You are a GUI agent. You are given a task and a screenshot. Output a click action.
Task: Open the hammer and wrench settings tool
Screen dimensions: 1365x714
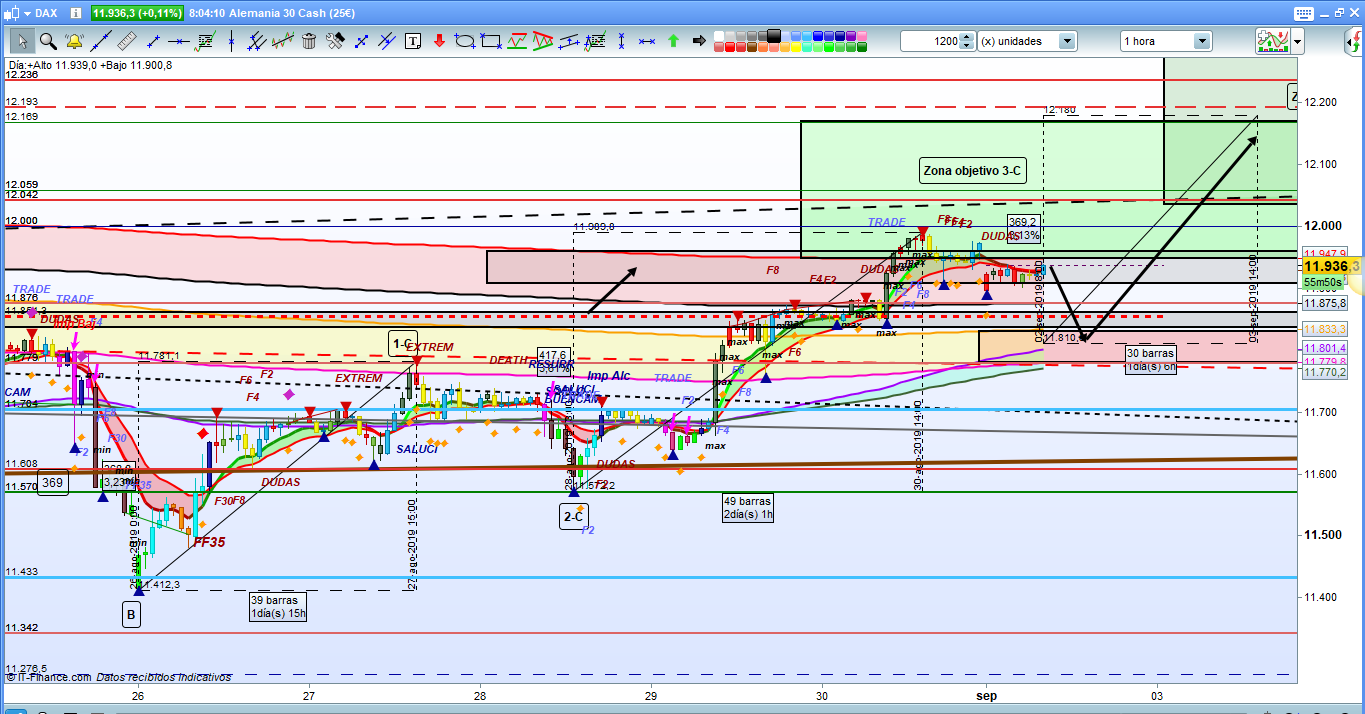[335, 41]
